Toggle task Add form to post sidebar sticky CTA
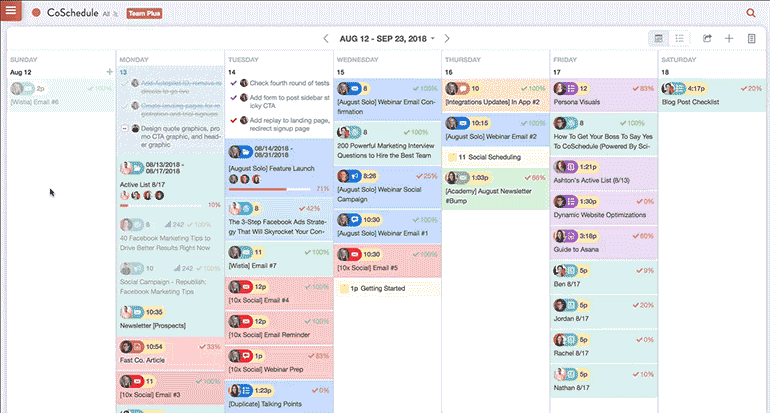The height and width of the screenshot is (413, 770). pos(233,98)
